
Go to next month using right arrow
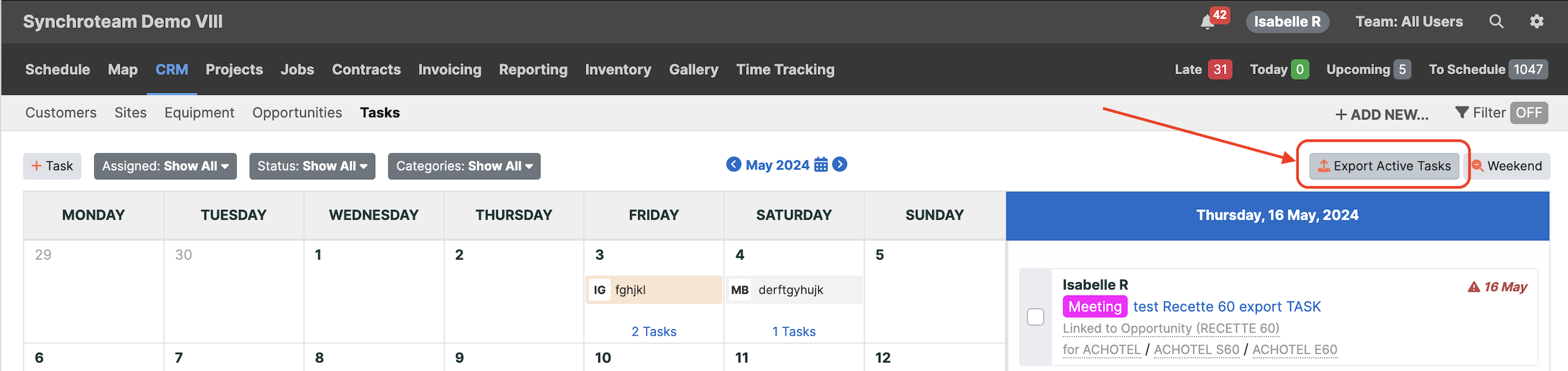(x=839, y=164)
